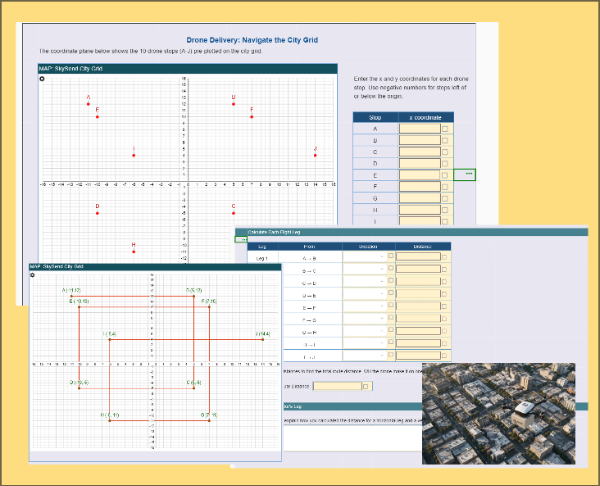Open the Direction dropdown for Leg 1
The height and width of the screenshot is (486, 600).
point(365,257)
